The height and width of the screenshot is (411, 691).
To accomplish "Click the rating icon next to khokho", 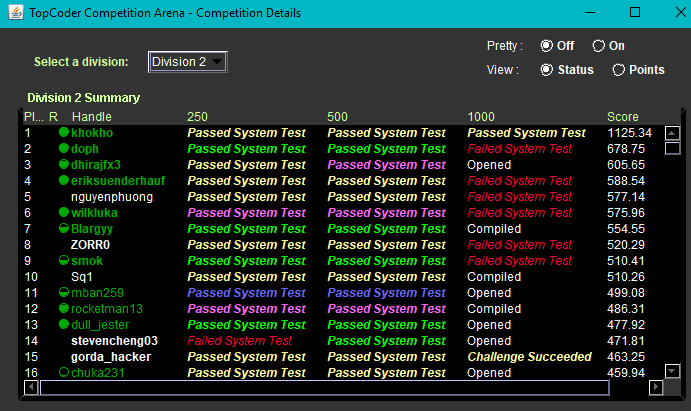I will pos(64,132).
